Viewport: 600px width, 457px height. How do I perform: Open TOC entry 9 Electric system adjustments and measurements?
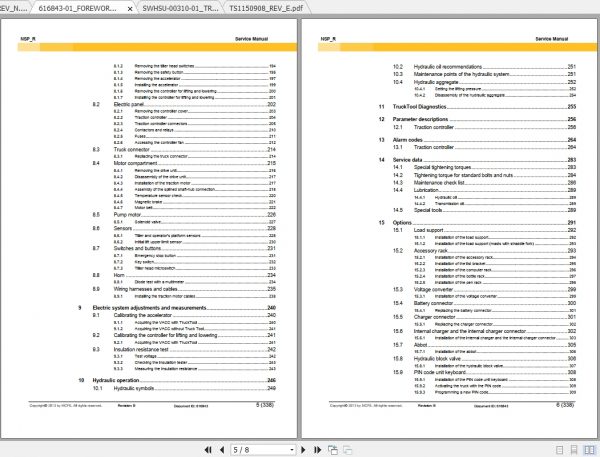click(x=177, y=308)
